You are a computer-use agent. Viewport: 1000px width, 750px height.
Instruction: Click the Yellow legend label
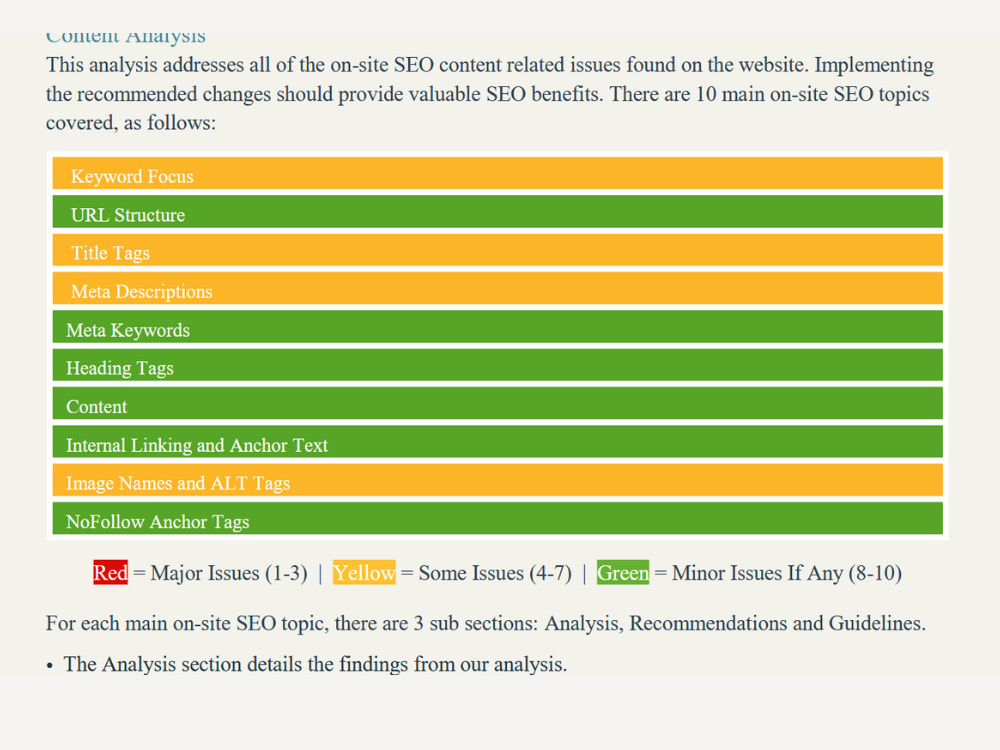tap(364, 572)
